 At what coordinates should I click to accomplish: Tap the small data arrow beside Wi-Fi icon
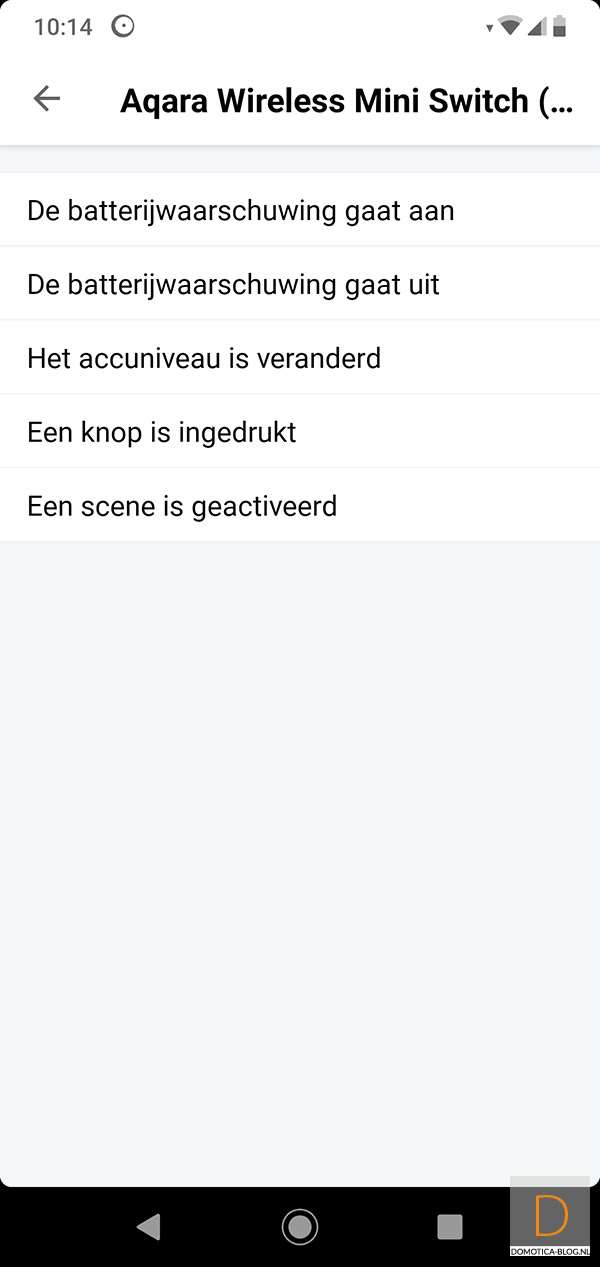489,29
